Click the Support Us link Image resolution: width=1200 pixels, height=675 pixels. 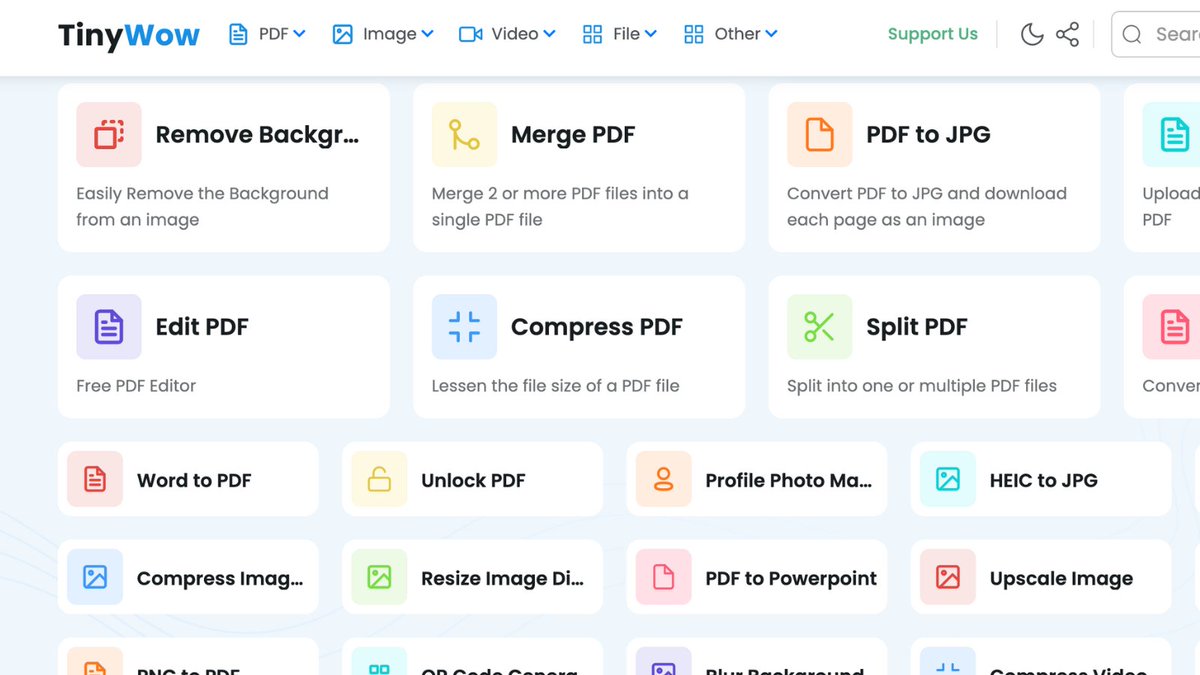click(x=933, y=34)
